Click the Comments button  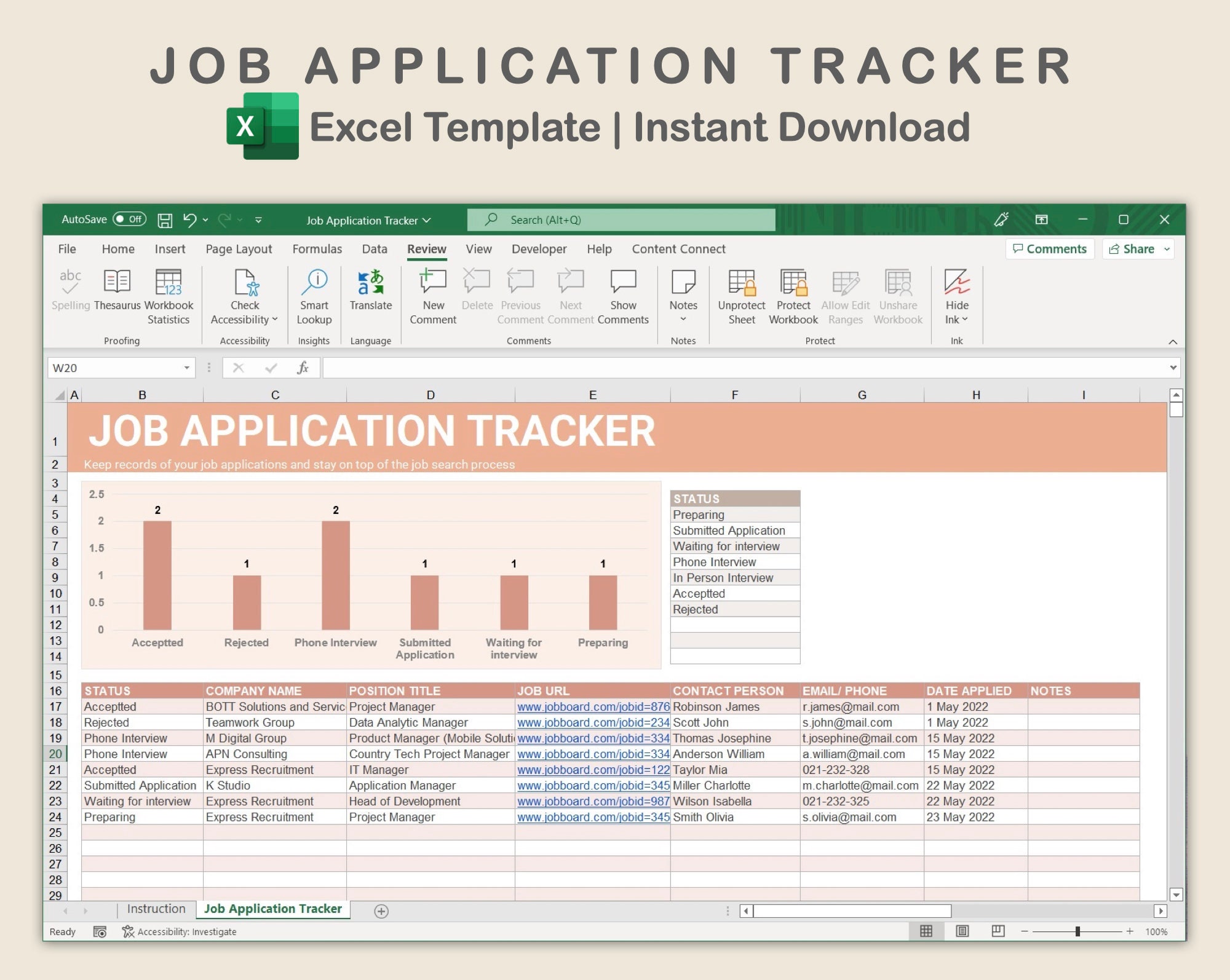tap(1050, 249)
